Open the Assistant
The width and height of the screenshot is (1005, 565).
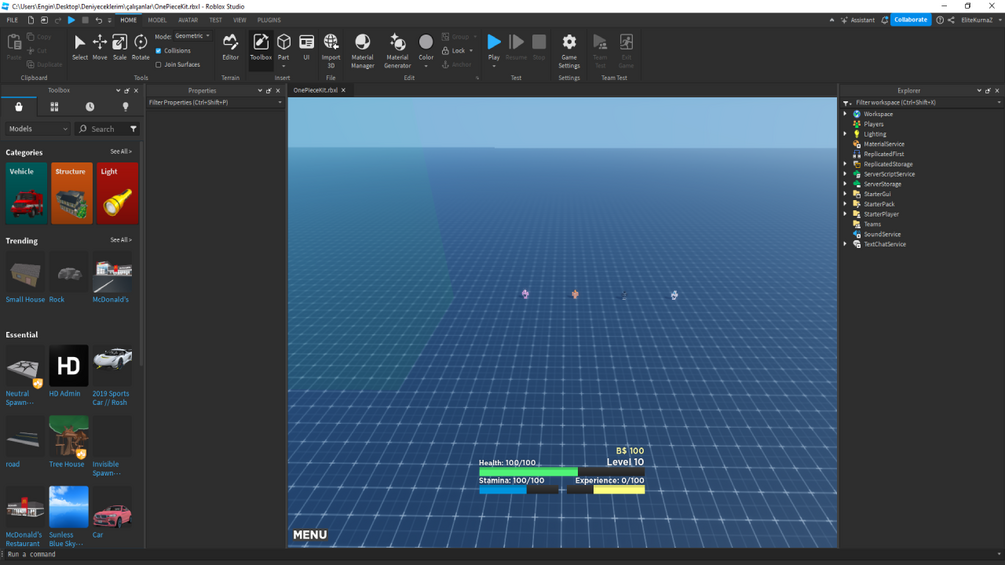858,20
